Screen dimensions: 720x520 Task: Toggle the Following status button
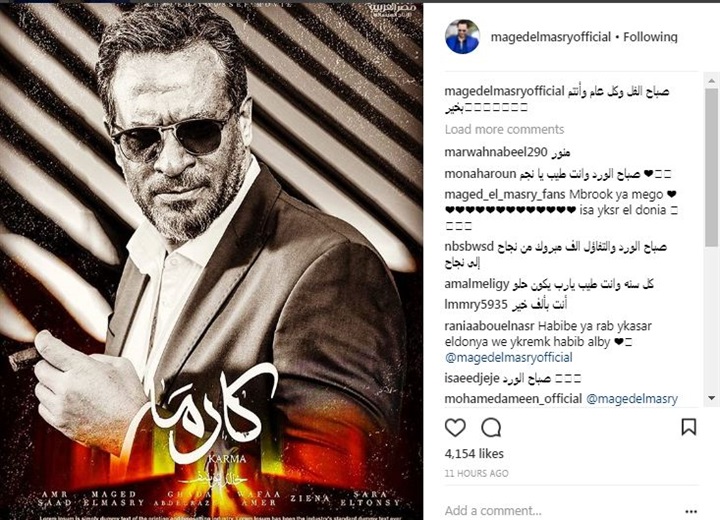pos(650,37)
